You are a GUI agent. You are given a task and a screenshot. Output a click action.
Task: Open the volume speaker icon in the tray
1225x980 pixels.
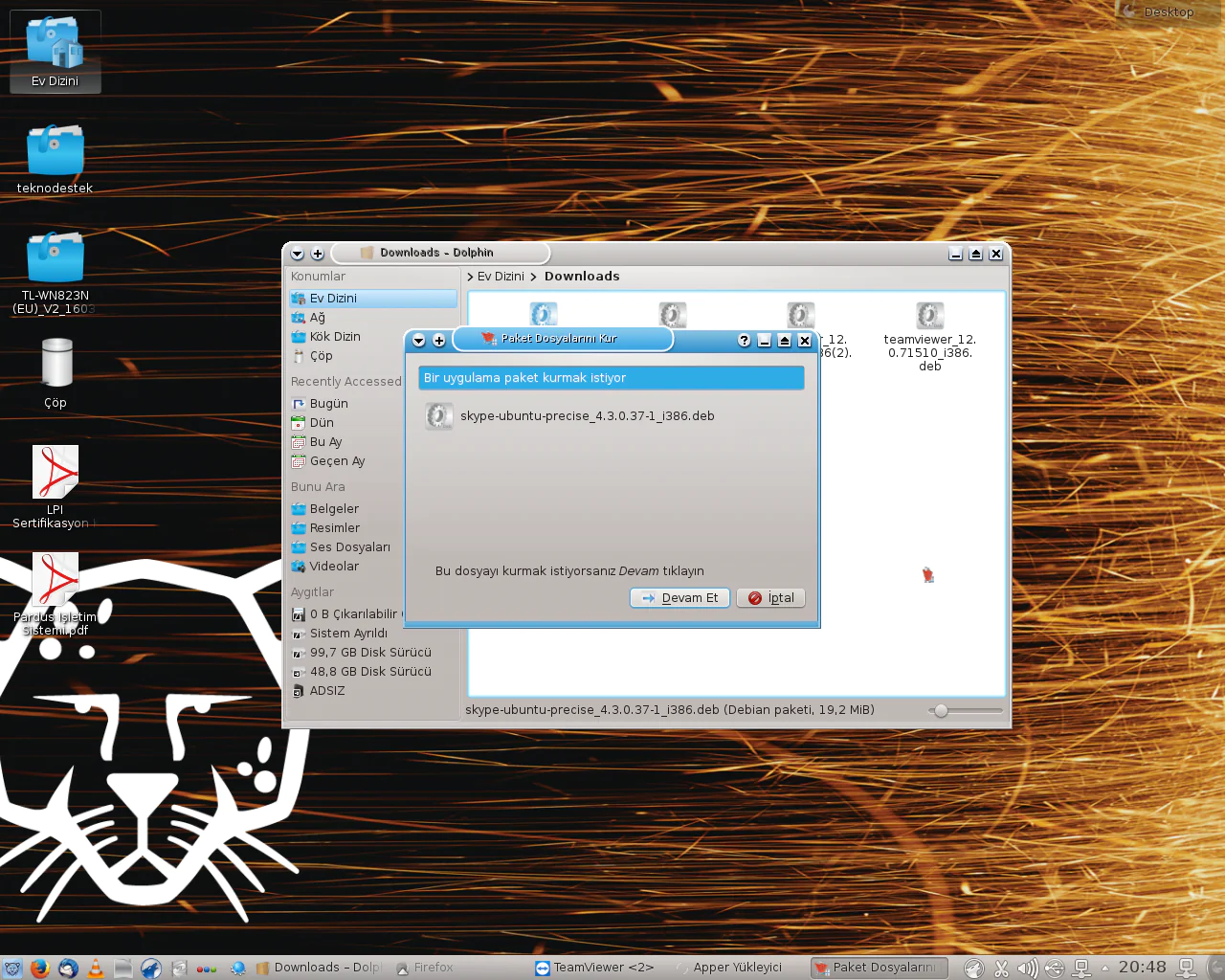coord(1028,969)
